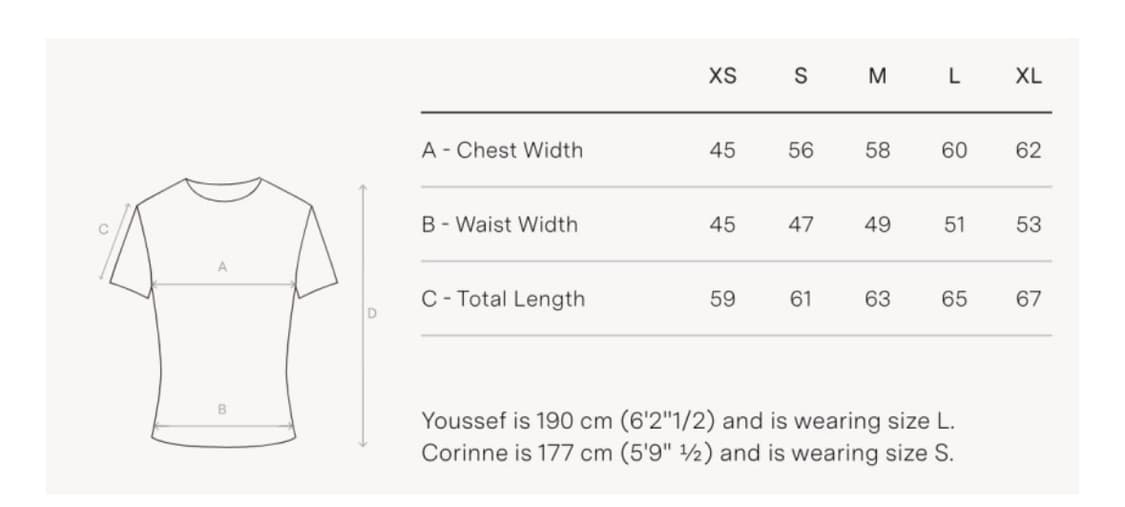Select the "B - Waist Width" row label
This screenshot has height=507, width=1125.
coord(499,224)
